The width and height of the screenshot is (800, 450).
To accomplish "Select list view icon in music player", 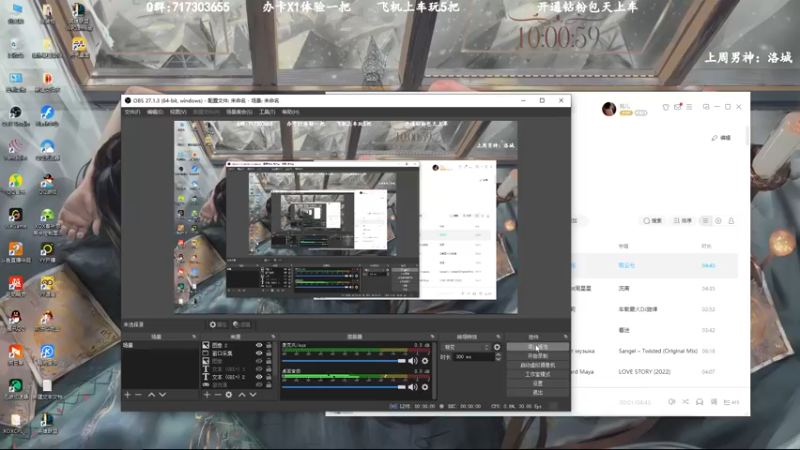I will tap(705, 221).
